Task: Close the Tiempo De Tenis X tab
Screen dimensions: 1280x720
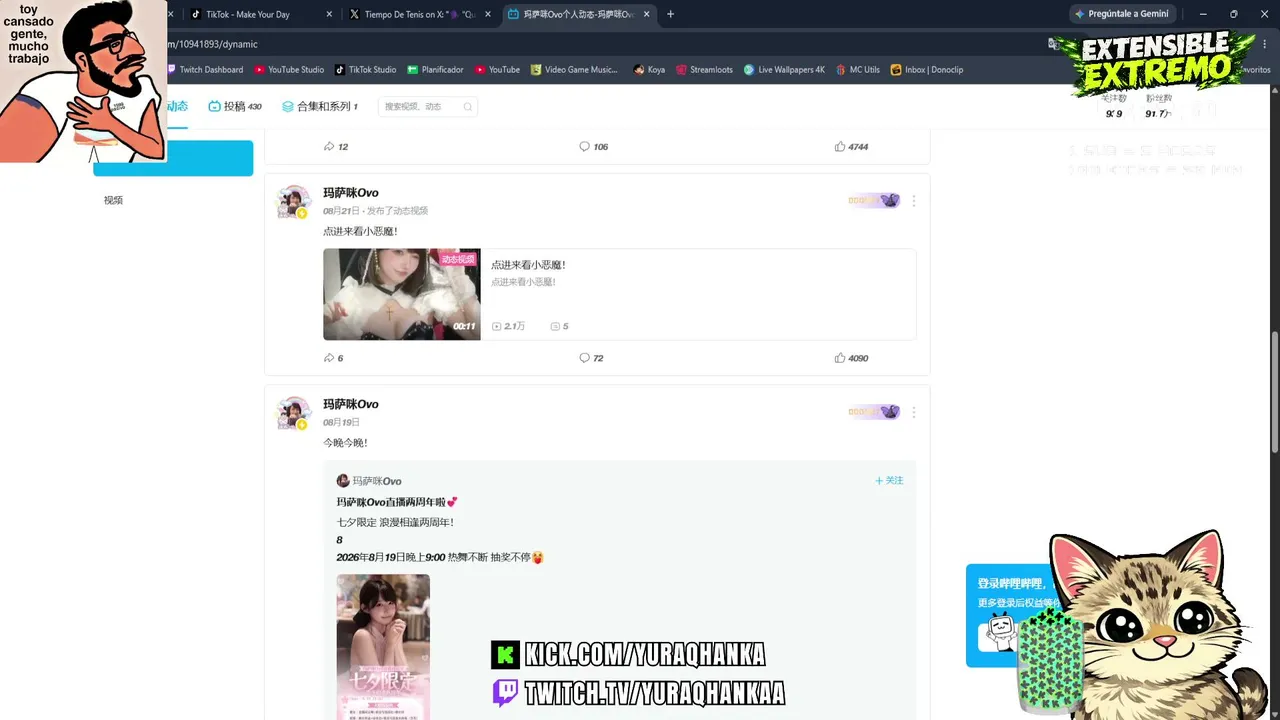Action: [488, 14]
